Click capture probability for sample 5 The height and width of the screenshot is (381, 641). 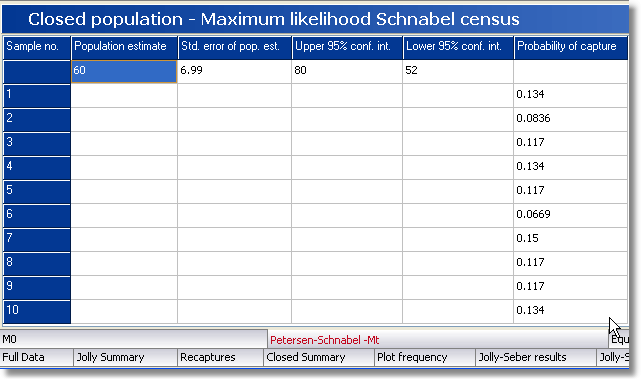tap(571, 192)
